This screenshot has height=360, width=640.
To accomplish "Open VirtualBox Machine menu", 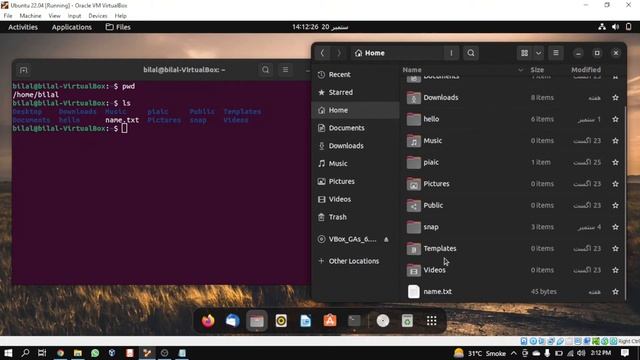I will [x=30, y=16].
